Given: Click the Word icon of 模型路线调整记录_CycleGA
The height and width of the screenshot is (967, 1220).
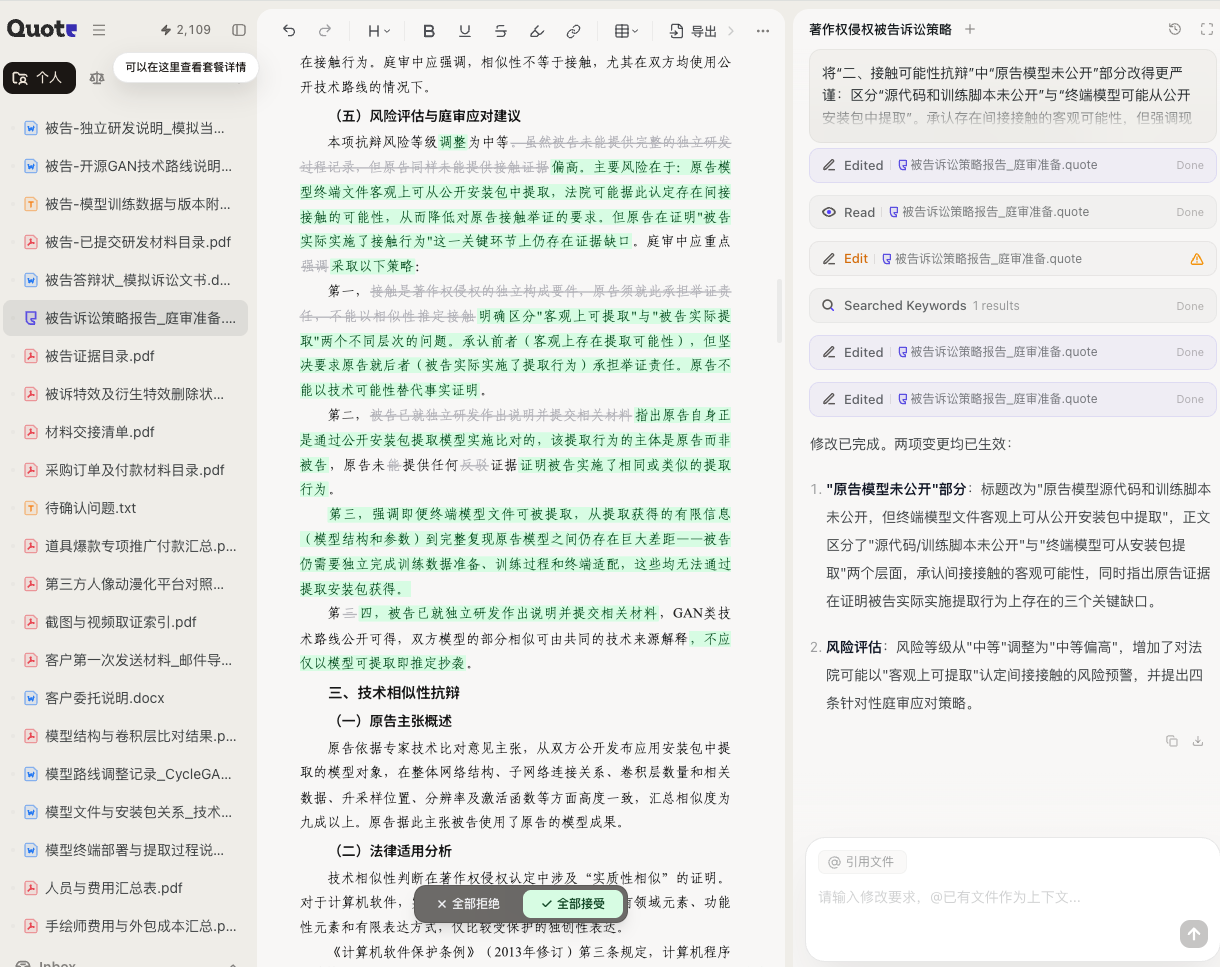Looking at the screenshot, I should click(x=31, y=774).
